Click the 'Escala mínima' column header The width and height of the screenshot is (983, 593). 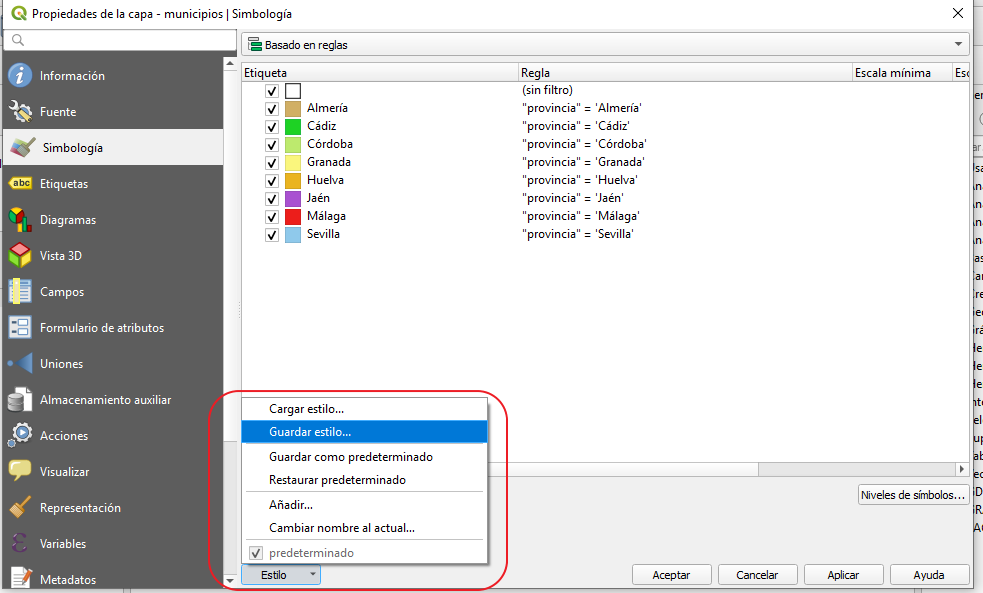pos(903,73)
